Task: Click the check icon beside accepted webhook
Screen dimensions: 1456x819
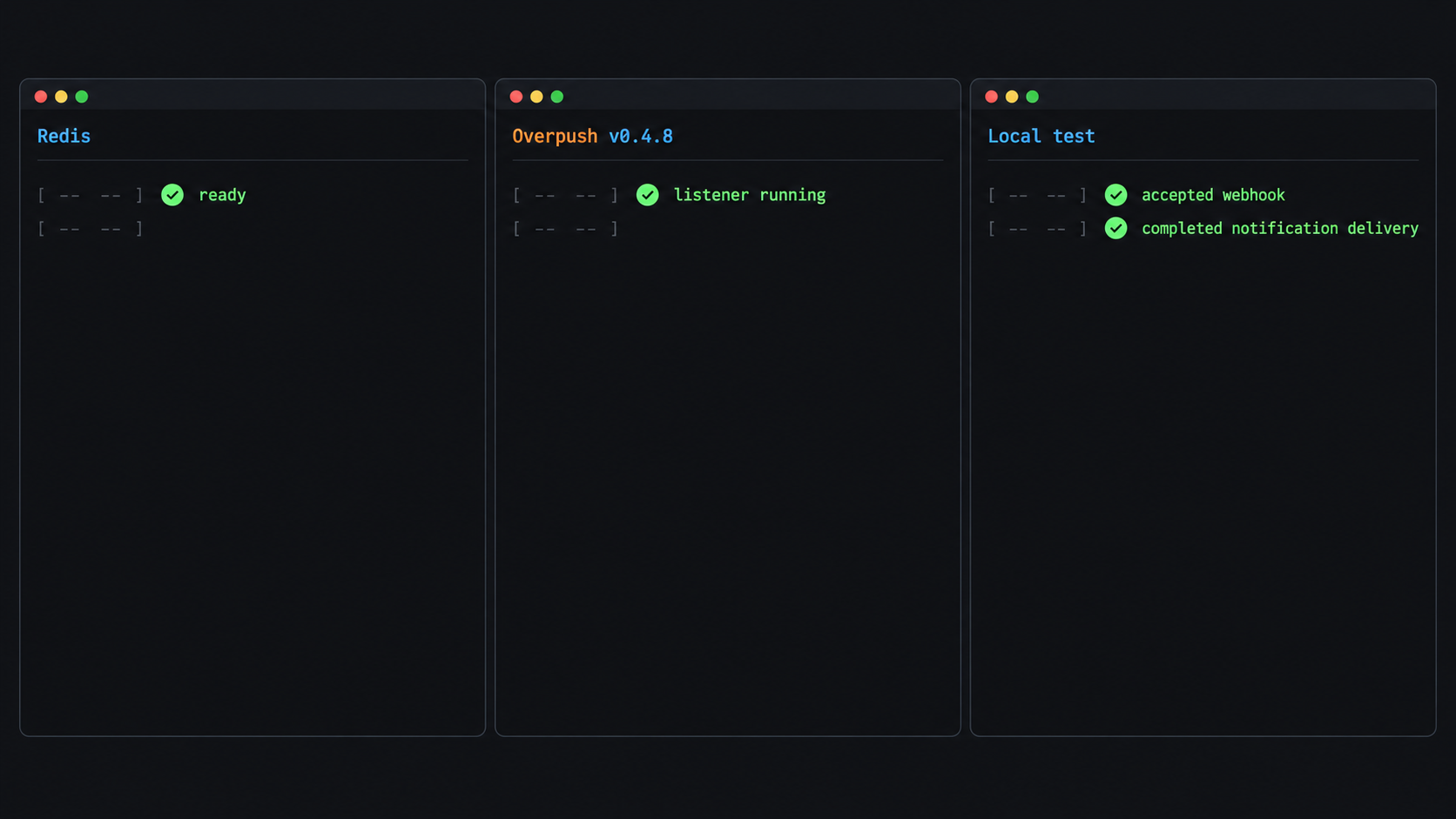Action: (1116, 195)
